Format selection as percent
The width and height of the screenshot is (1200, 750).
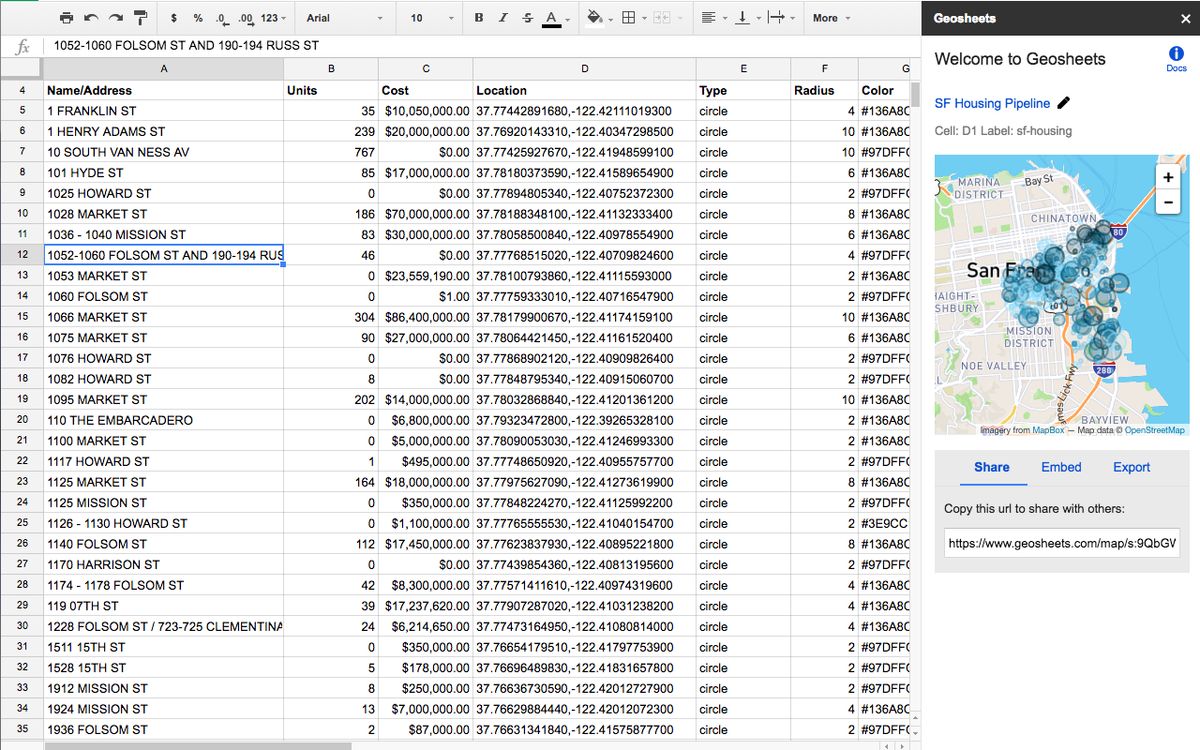(x=200, y=18)
